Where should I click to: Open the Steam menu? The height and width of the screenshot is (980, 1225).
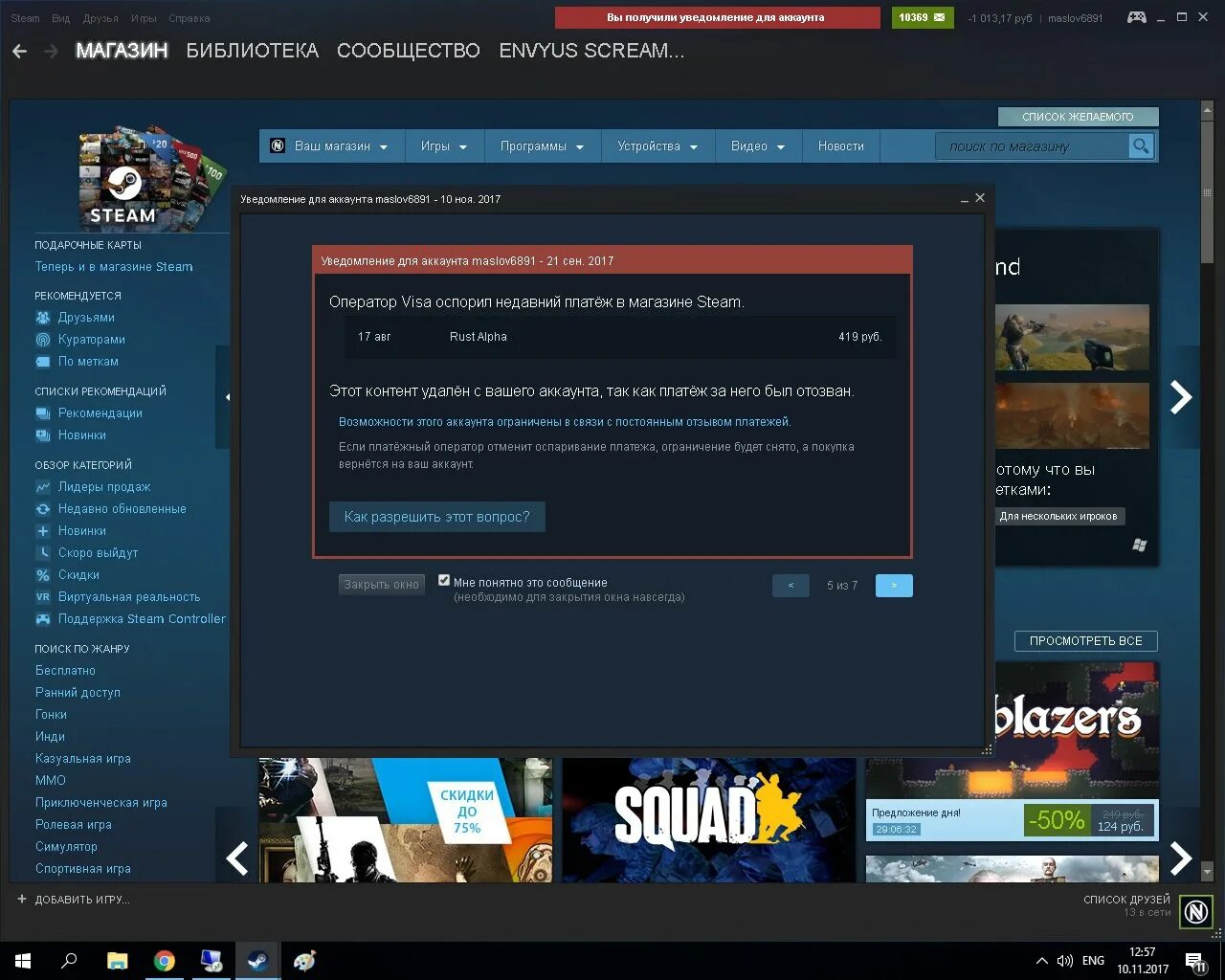point(25,18)
